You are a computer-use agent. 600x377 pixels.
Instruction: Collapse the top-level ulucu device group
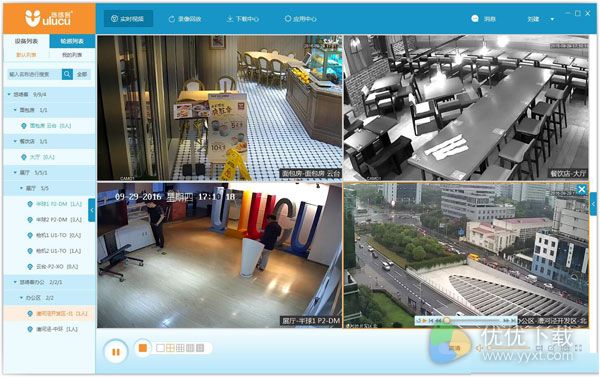pyautogui.click(x=9, y=94)
